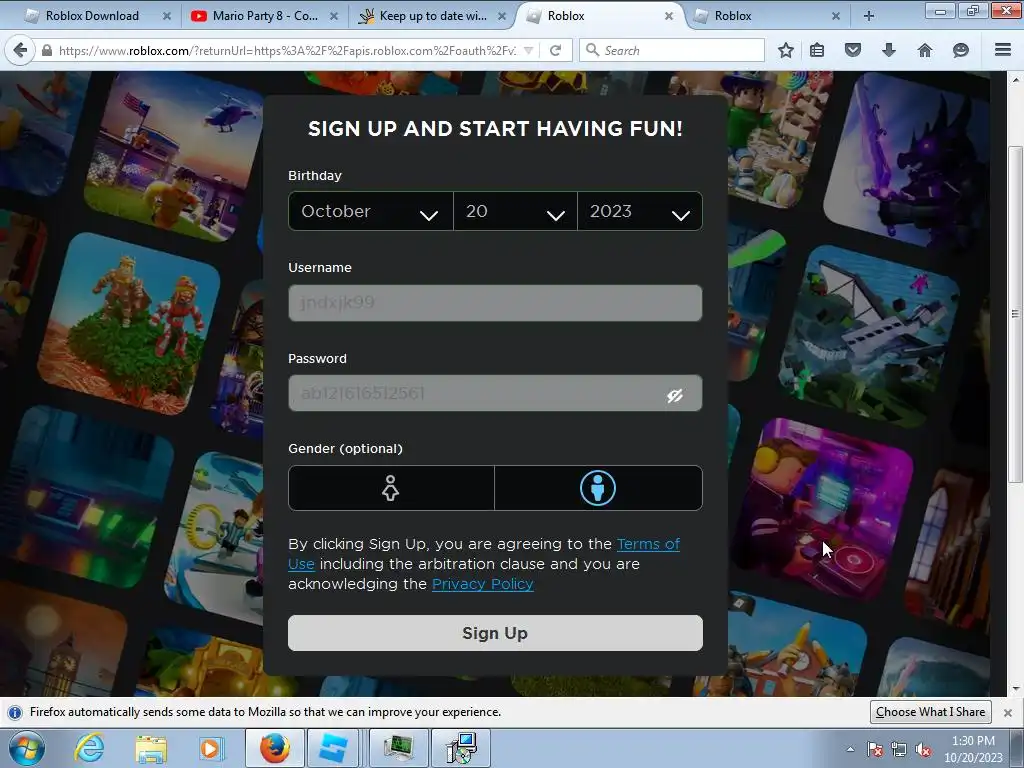The width and height of the screenshot is (1024, 768).
Task: Go to Firefox Home icon
Action: click(x=925, y=50)
